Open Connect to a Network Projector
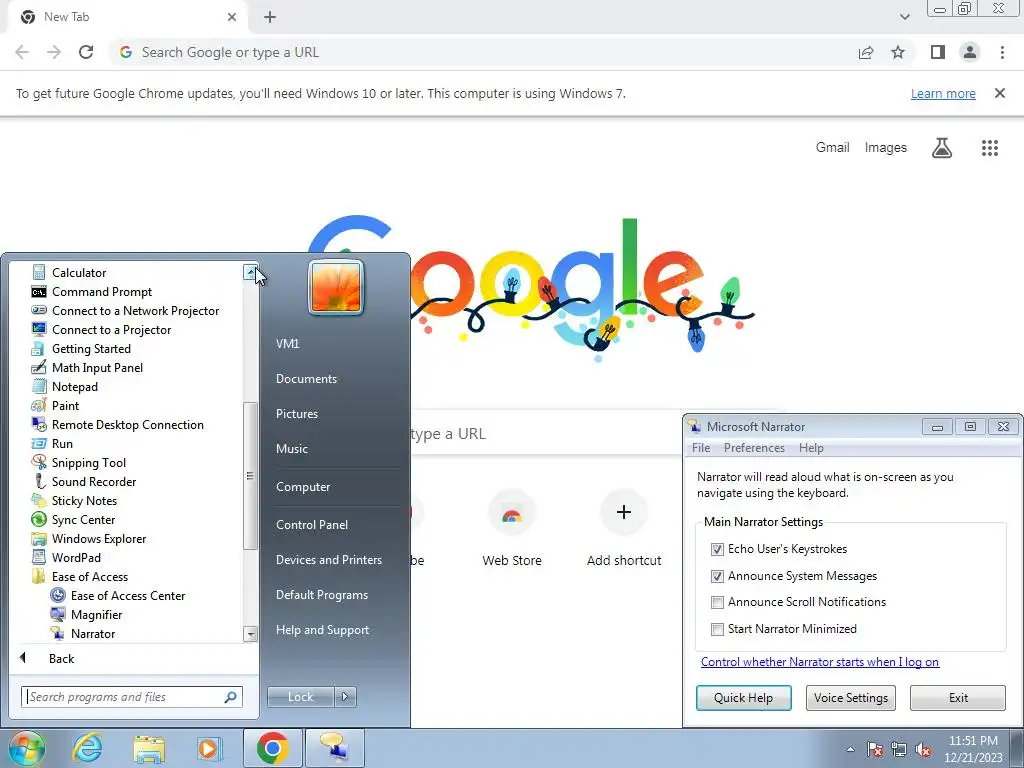The width and height of the screenshot is (1024, 768). (135, 310)
